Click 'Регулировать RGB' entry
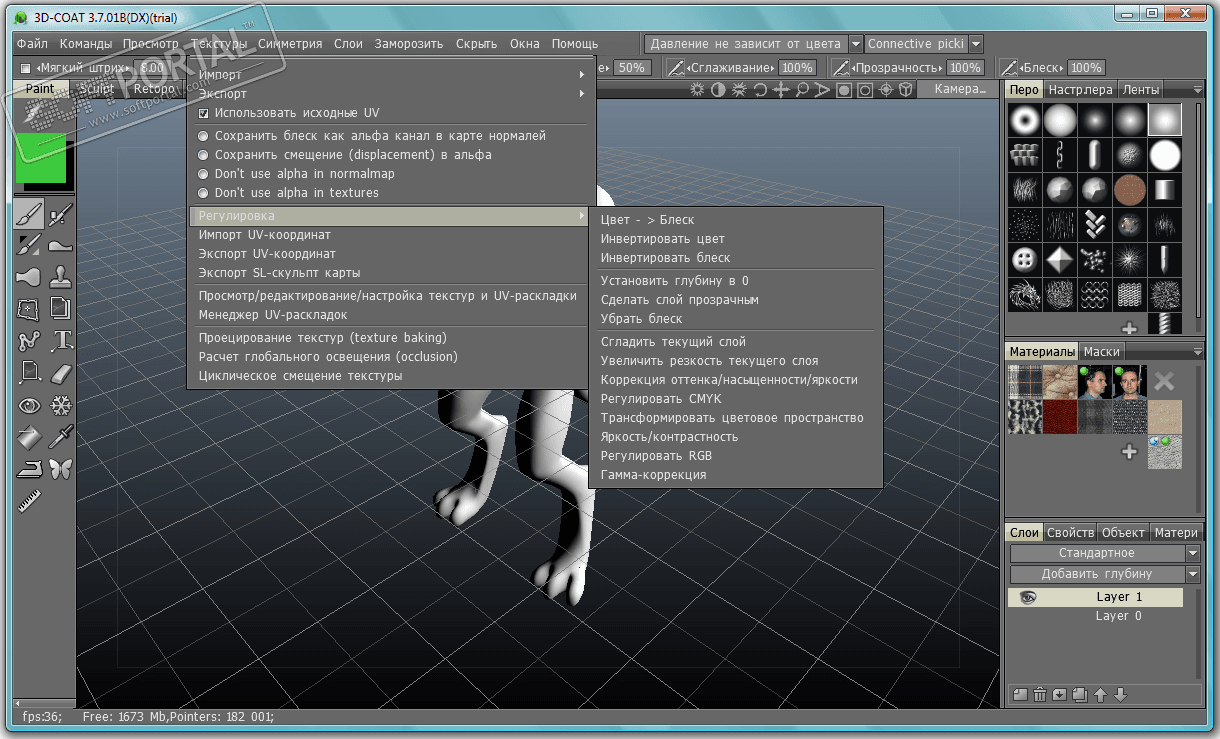The width and height of the screenshot is (1220, 739). 656,456
